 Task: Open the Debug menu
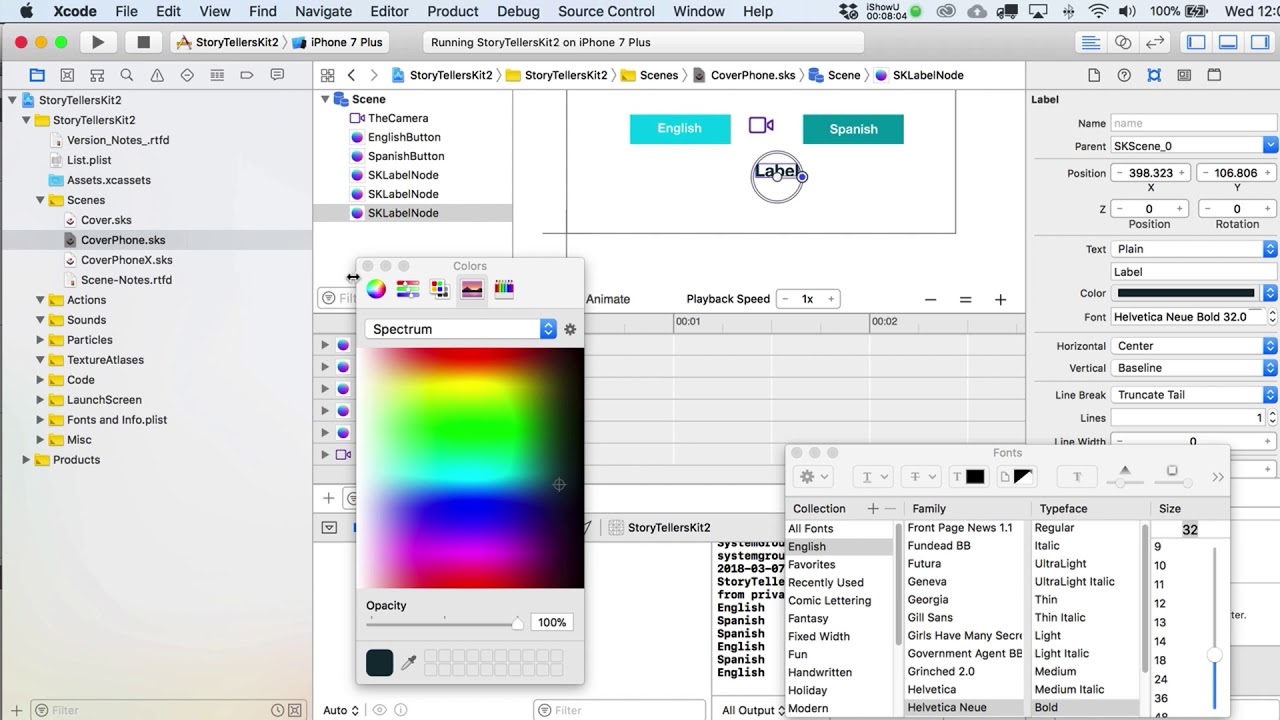pos(518,11)
